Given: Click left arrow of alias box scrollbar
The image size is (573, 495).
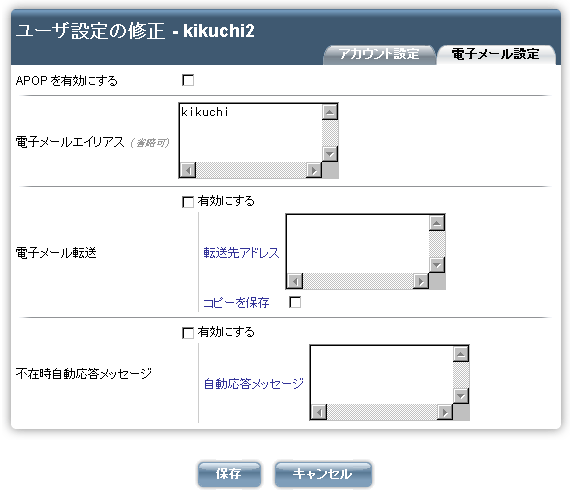Looking at the screenshot, I should point(188,170).
